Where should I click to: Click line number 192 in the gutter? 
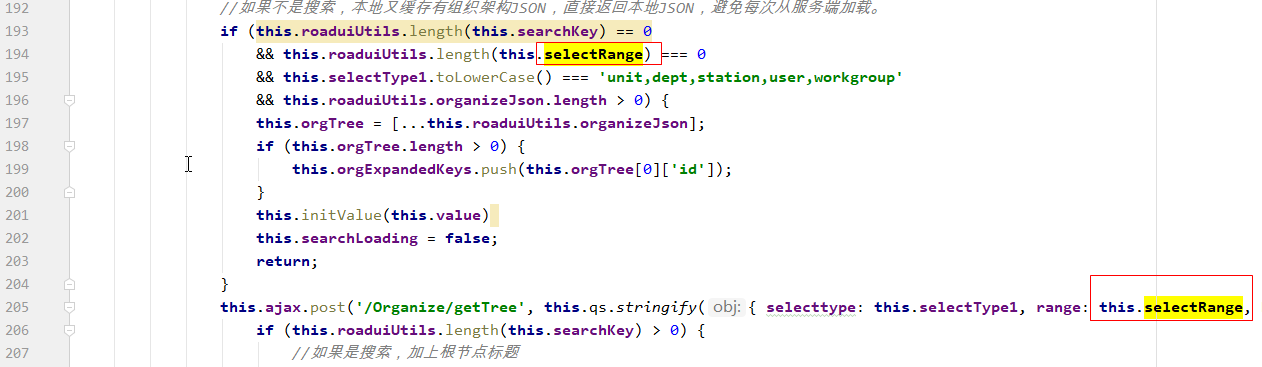coord(17,8)
